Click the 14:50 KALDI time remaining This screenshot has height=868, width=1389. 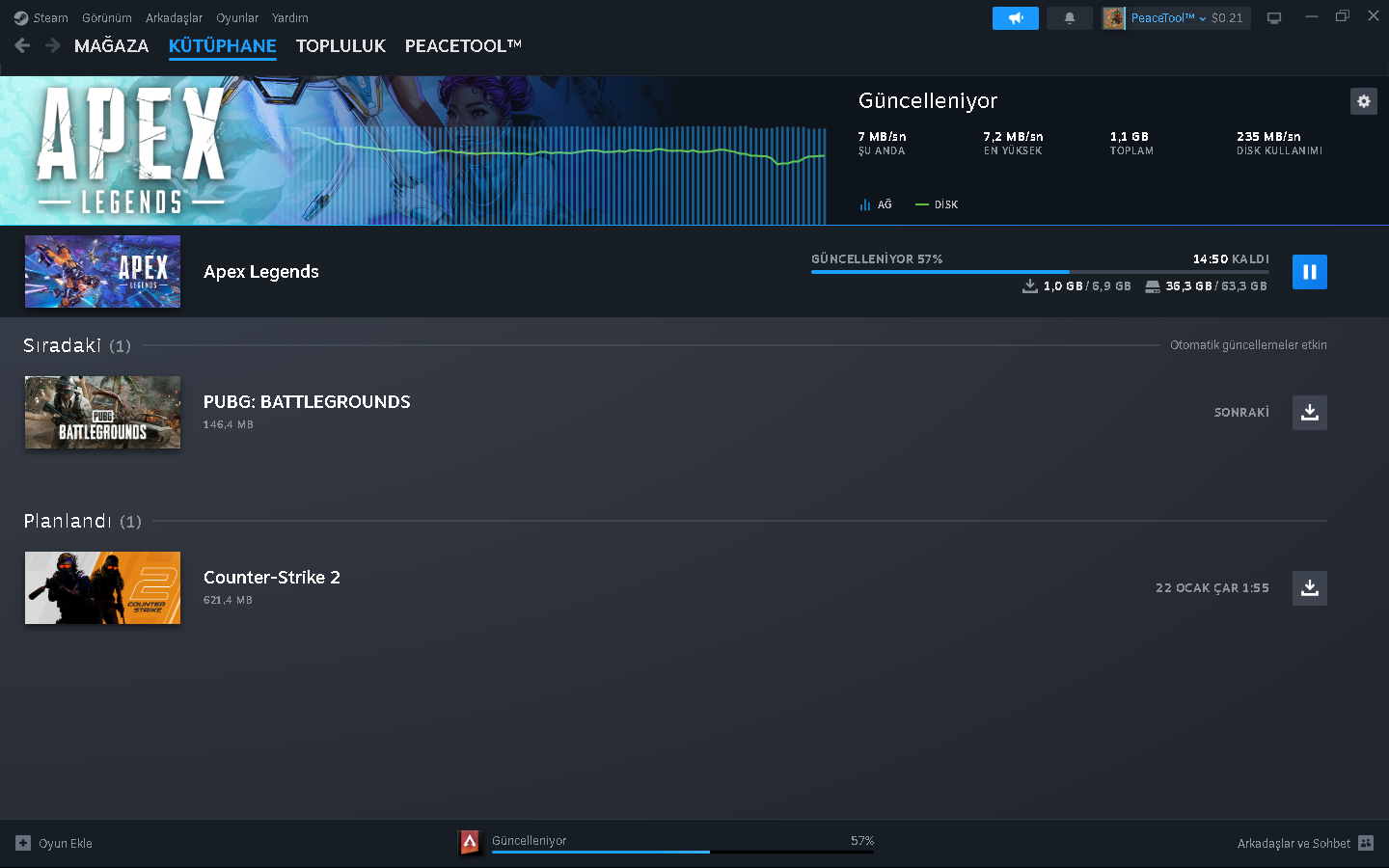(x=1231, y=258)
